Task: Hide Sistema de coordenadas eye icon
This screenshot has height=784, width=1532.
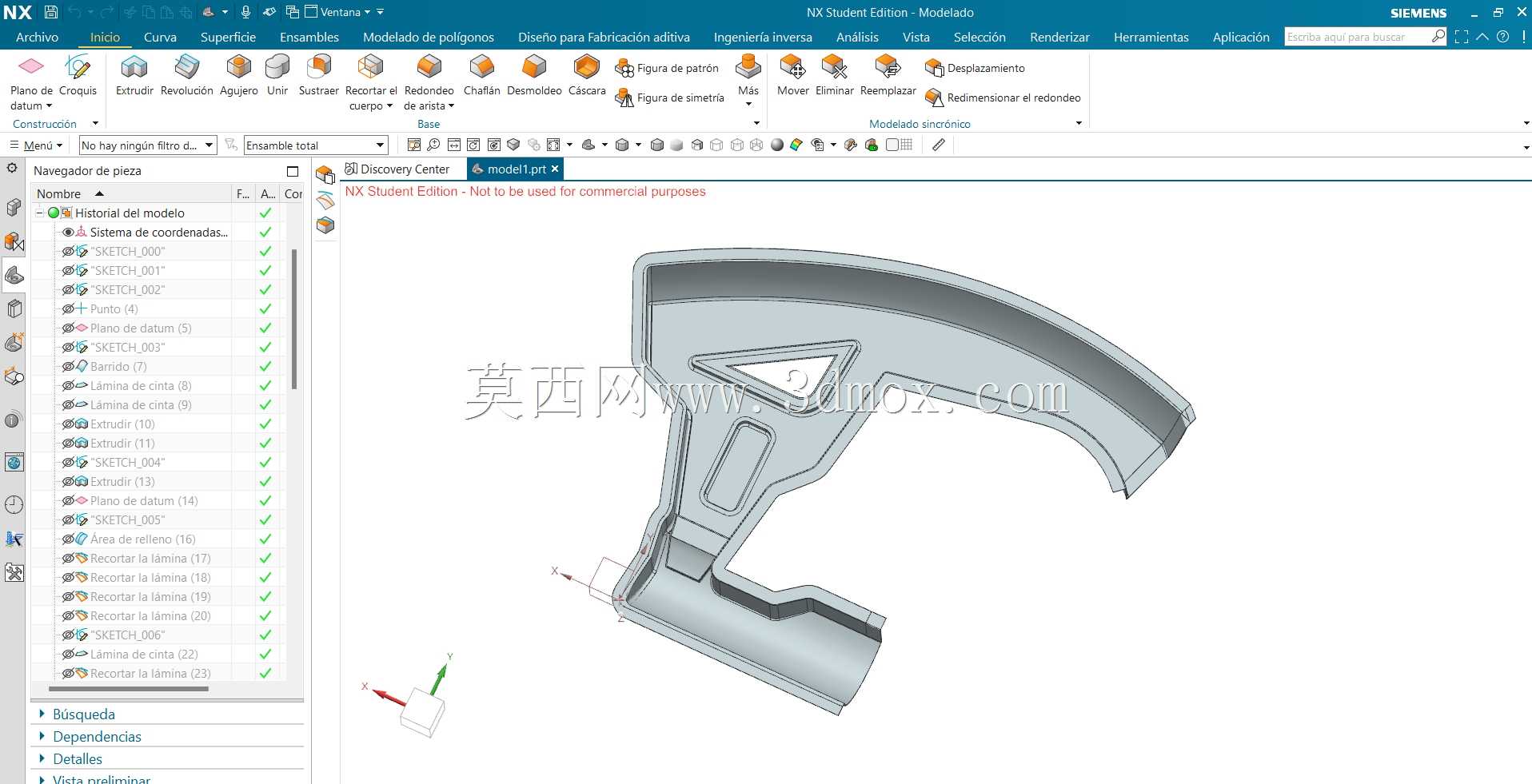Action: 68,232
